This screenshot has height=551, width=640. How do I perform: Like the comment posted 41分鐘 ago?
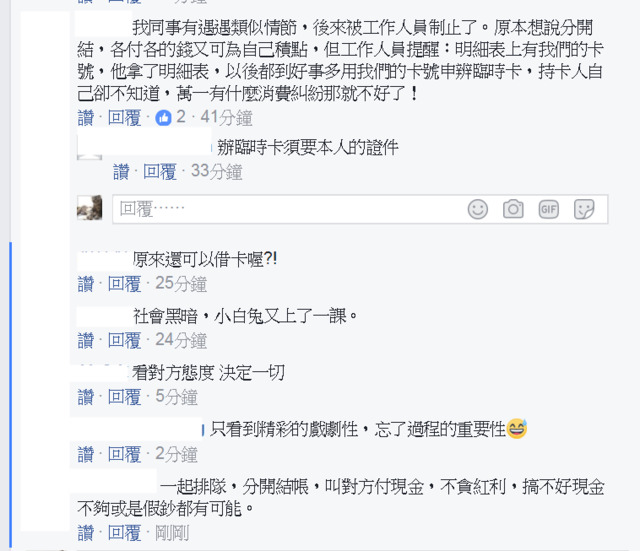[86, 118]
